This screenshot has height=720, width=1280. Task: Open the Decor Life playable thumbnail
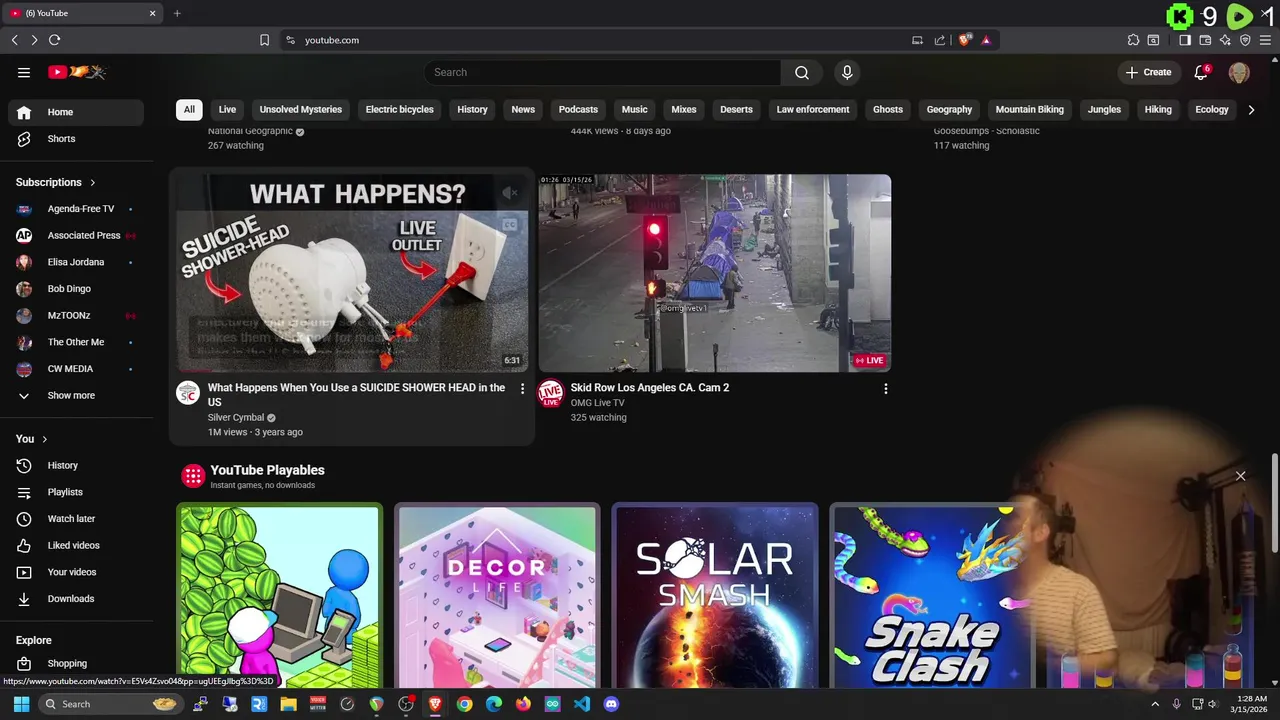click(497, 596)
